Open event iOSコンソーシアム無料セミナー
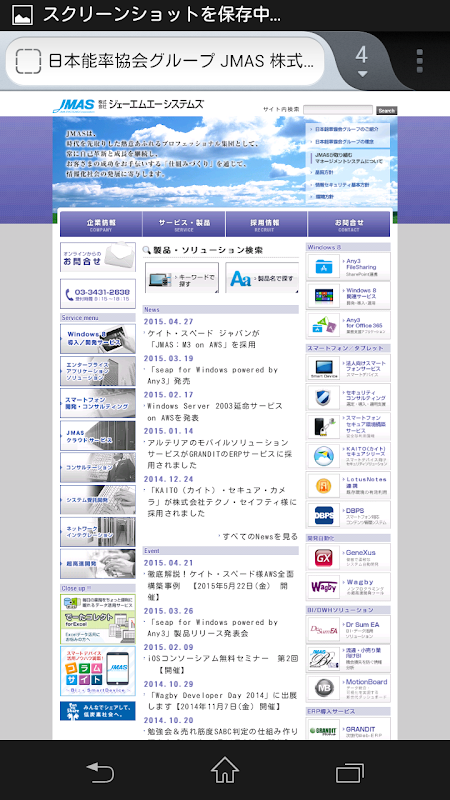Screen dimensions: 450x800 coord(221,664)
